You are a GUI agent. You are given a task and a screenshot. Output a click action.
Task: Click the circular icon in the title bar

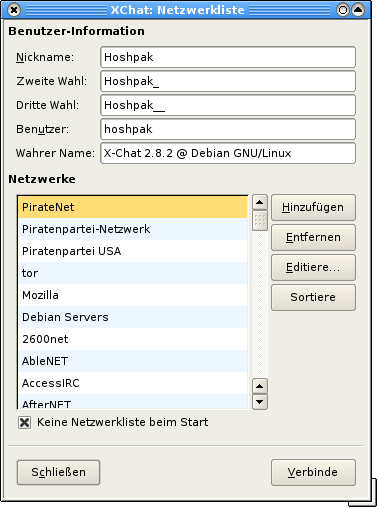coord(343,10)
